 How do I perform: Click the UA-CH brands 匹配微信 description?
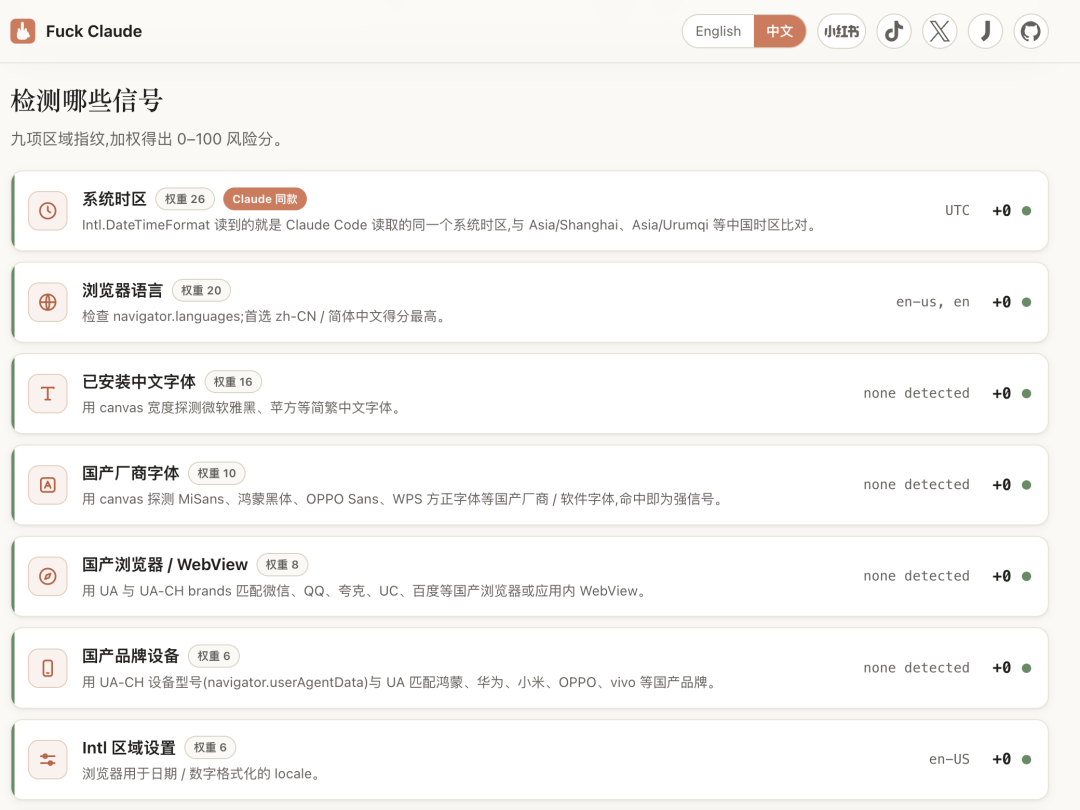click(366, 591)
